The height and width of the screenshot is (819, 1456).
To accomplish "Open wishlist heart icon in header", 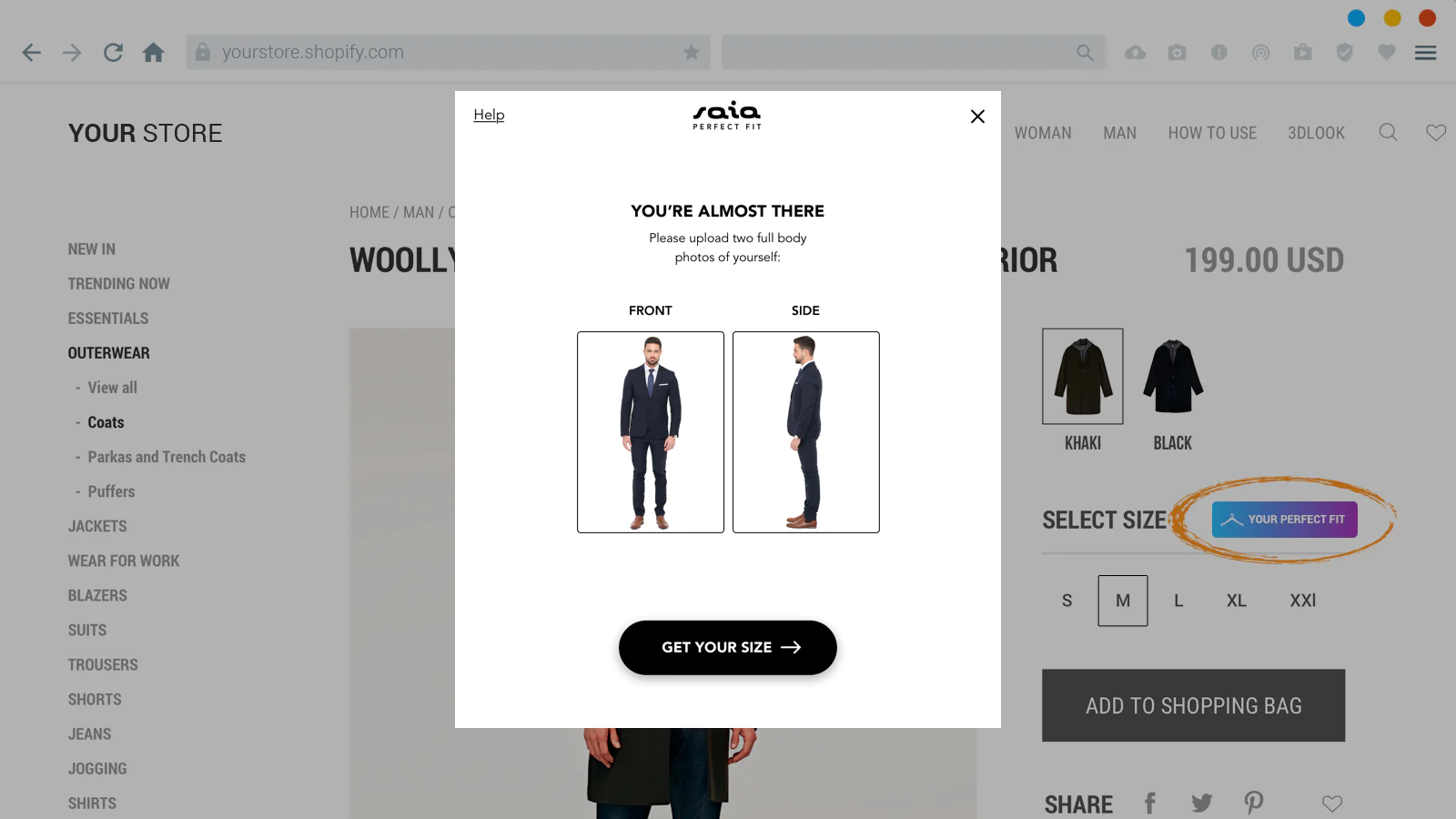I will (x=1436, y=133).
